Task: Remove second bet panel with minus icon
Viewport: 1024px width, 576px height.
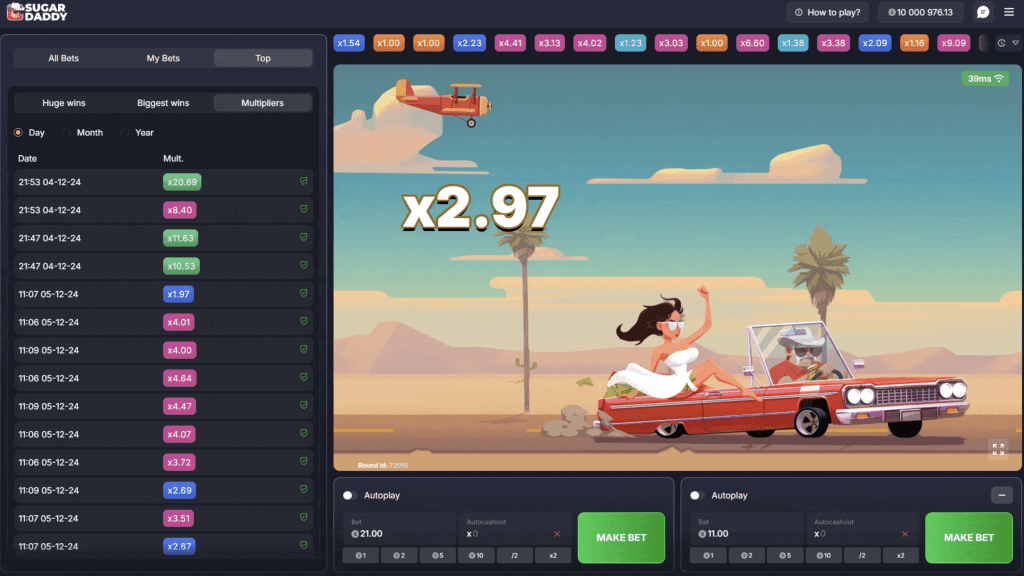Action: (1001, 495)
